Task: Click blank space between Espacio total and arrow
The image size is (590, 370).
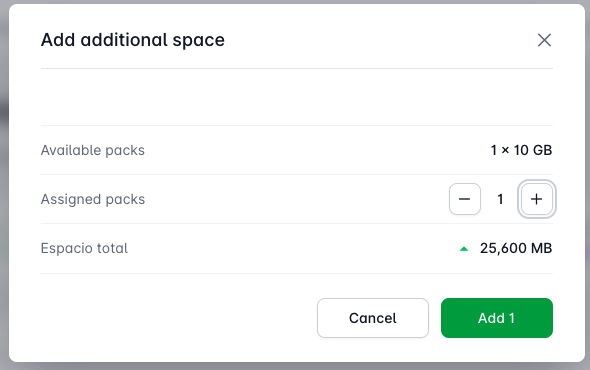Action: point(293,248)
